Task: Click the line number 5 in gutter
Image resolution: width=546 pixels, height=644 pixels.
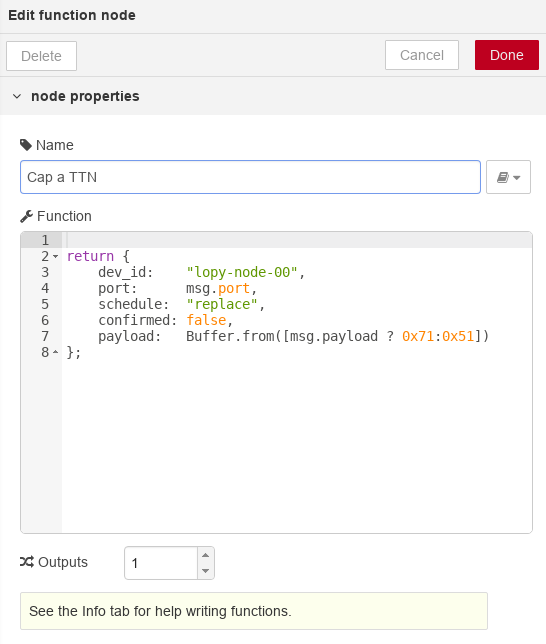Action: [x=45, y=304]
